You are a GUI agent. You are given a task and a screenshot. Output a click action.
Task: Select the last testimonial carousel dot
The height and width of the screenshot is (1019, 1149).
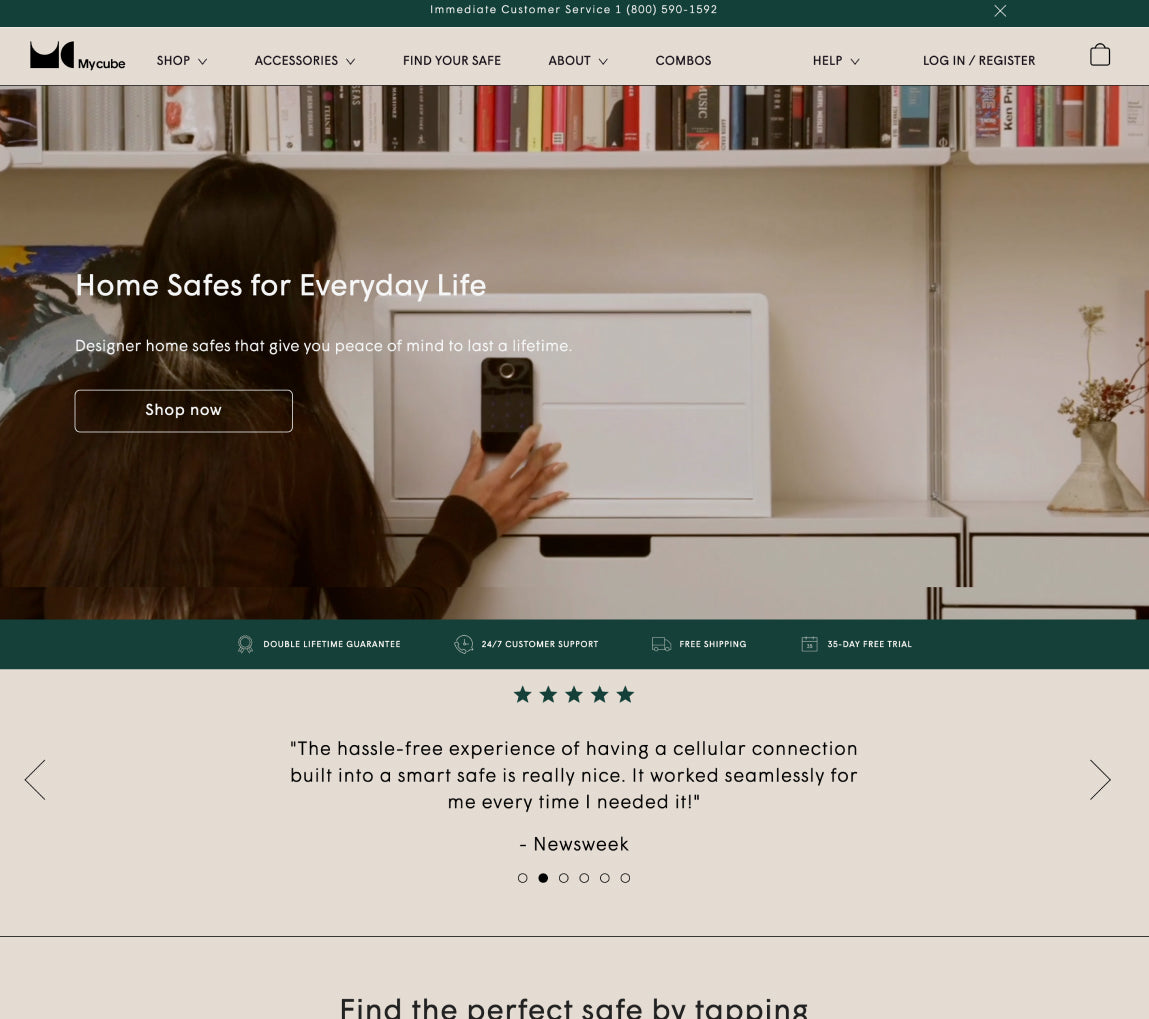(625, 878)
